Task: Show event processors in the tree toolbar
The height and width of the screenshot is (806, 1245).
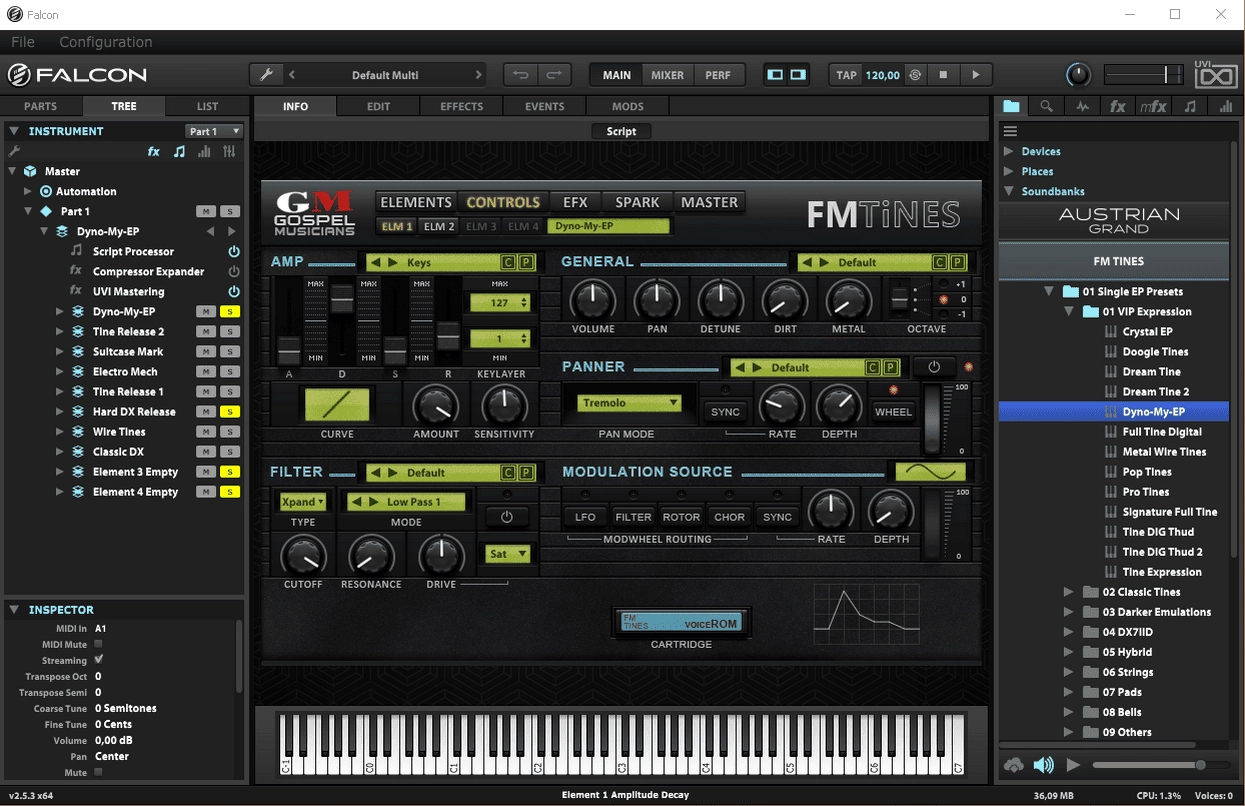Action: [x=179, y=152]
